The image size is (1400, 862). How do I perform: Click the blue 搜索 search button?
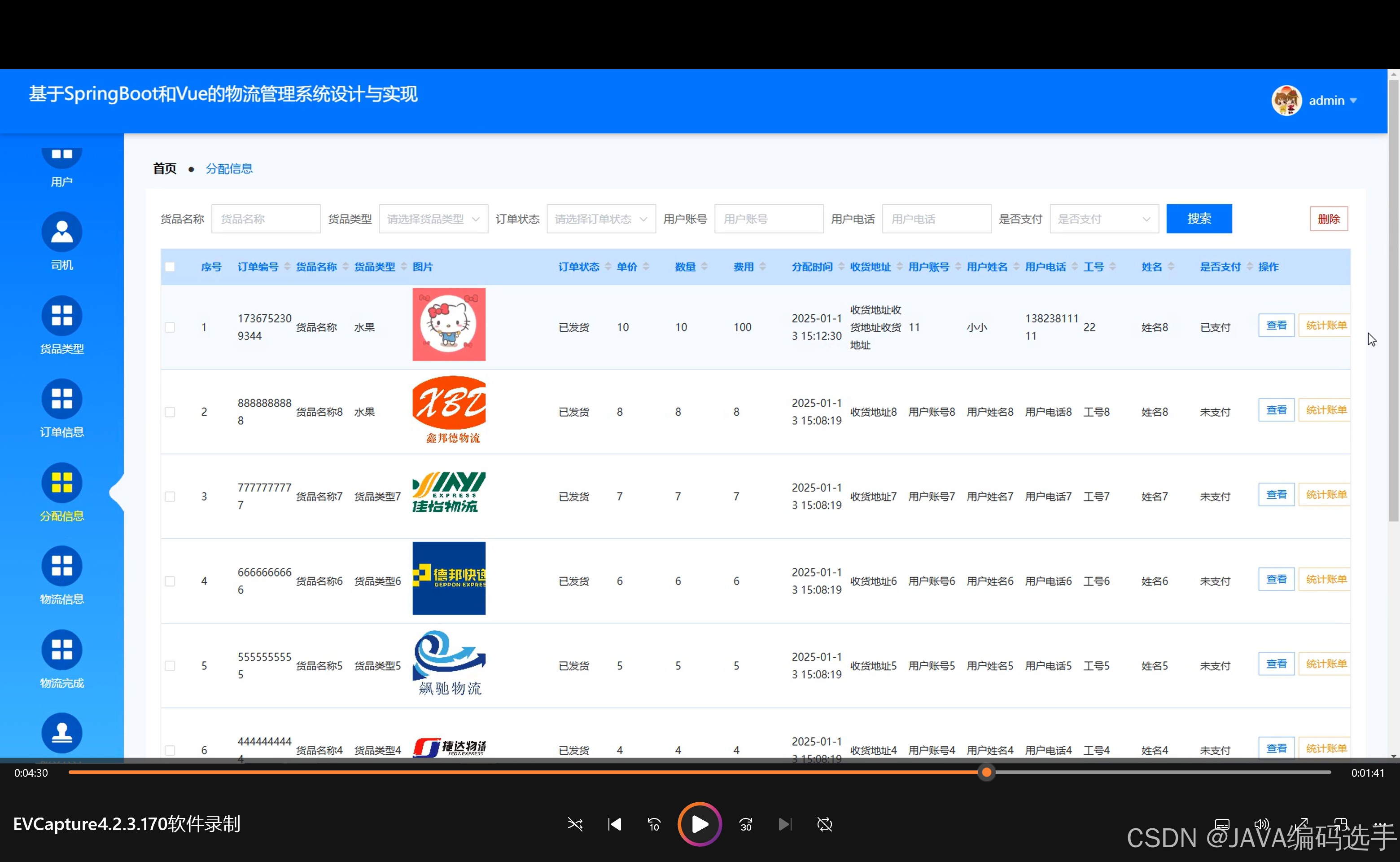pyautogui.click(x=1199, y=219)
